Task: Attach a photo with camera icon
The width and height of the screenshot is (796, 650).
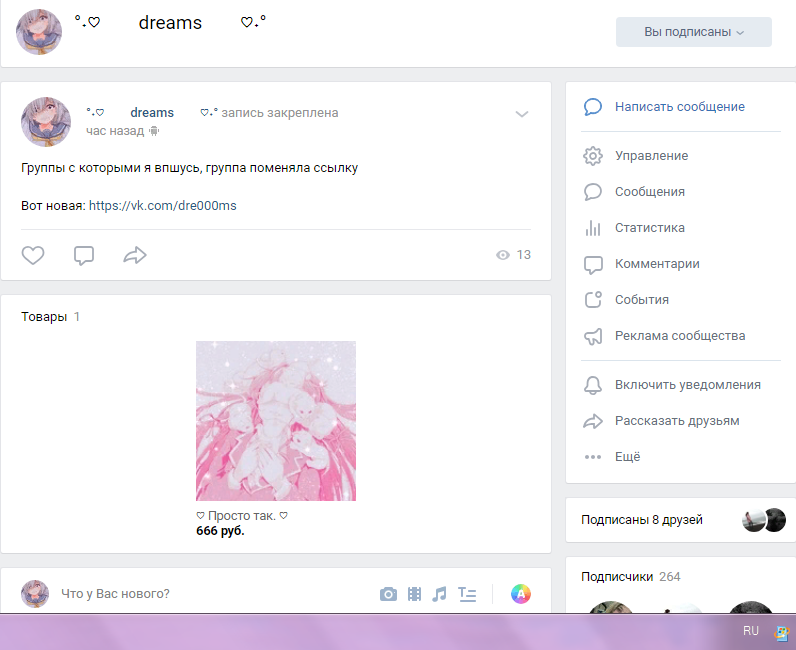Action: [x=388, y=594]
